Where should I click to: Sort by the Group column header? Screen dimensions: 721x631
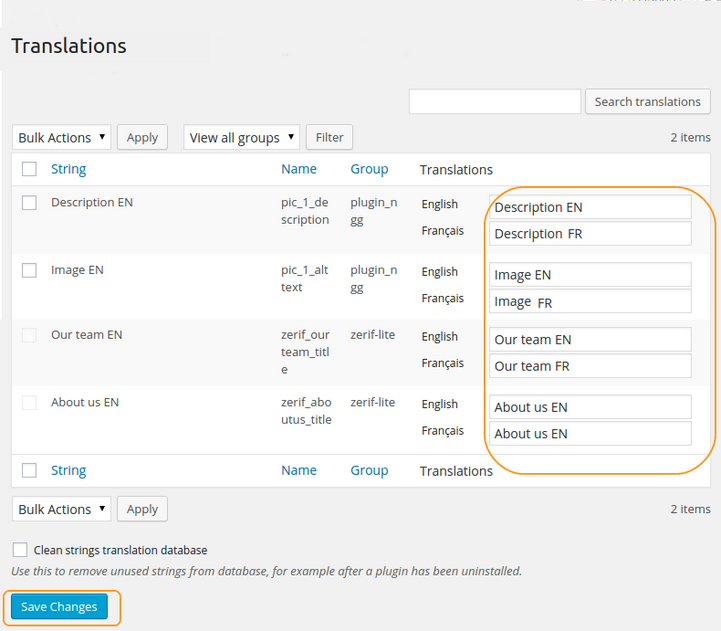[x=369, y=169]
